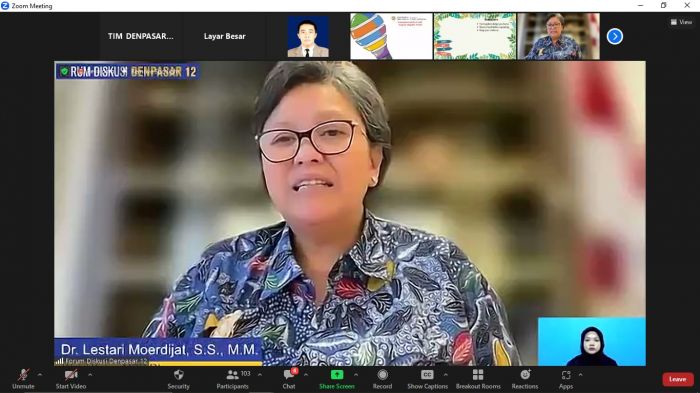Show Captions CC button
Screen dimensions: 700x393
coord(427,379)
